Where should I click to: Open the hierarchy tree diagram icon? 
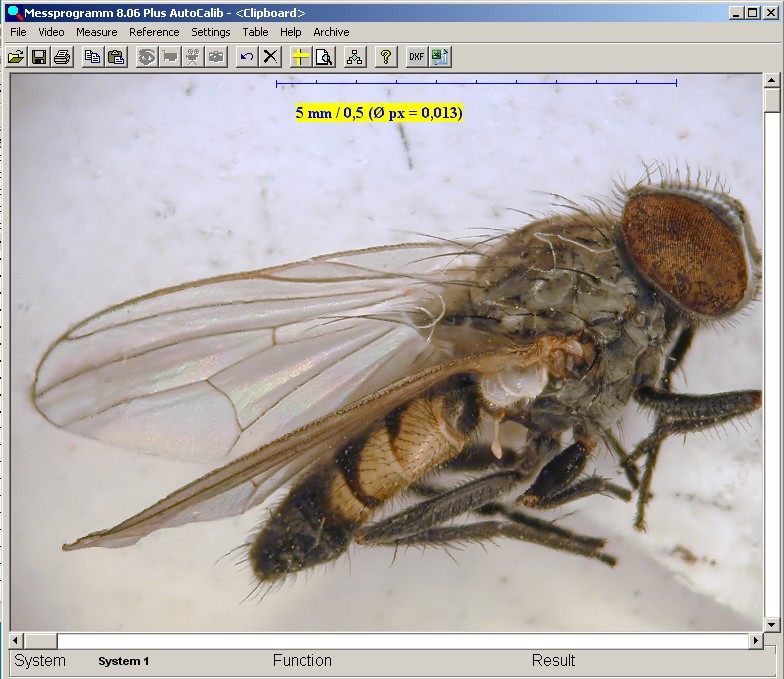click(354, 57)
